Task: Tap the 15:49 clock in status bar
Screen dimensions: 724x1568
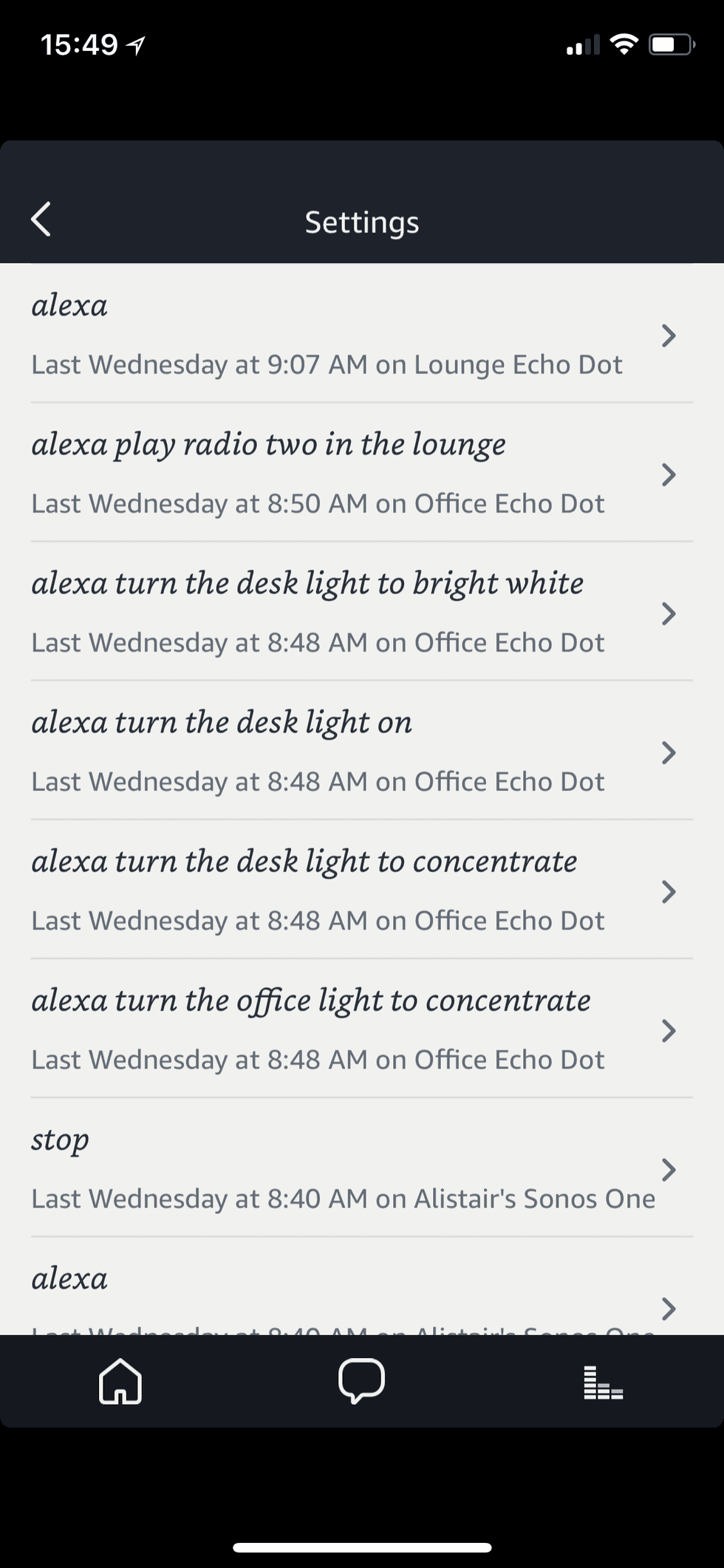Action: [79, 45]
